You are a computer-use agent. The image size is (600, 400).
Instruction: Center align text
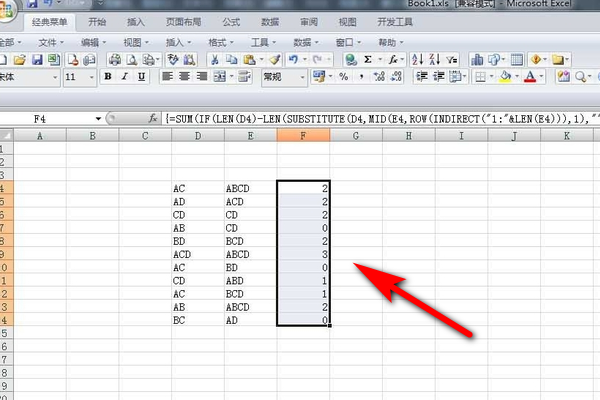pos(184,77)
